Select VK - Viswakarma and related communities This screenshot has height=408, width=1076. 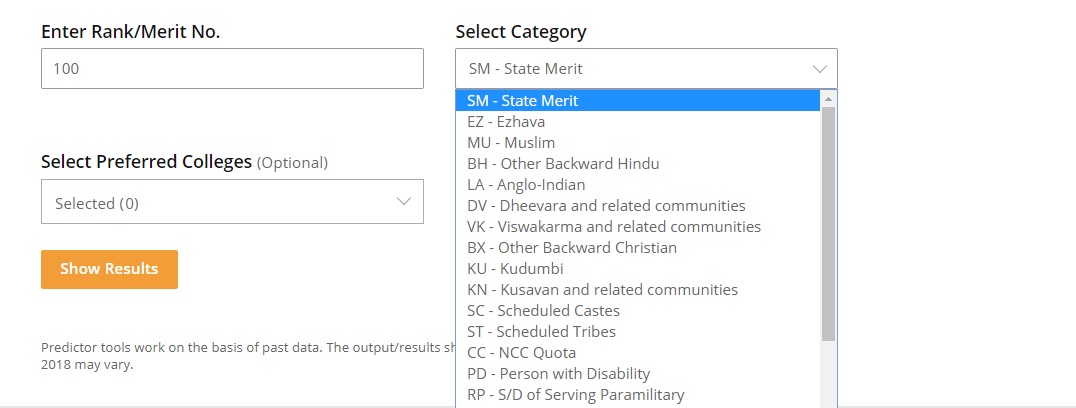[x=614, y=227]
